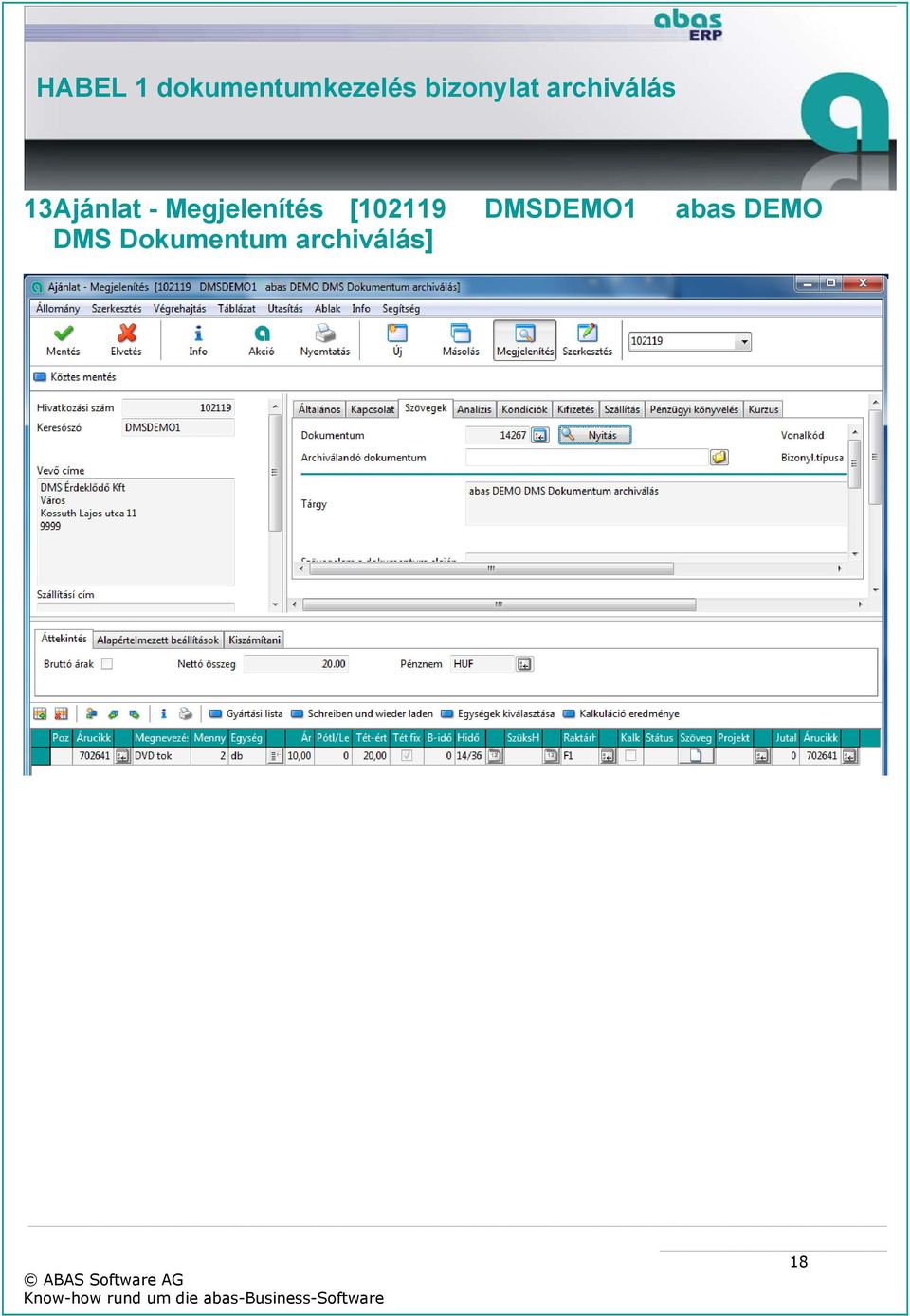Click the Egységek kiválasztása button

pos(498,713)
